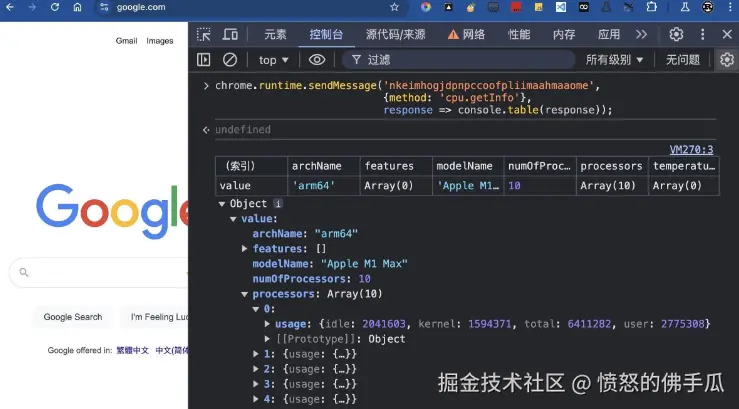Open the 源代码/来源 tab
Viewport: 739px width, 409px height.
click(x=395, y=34)
